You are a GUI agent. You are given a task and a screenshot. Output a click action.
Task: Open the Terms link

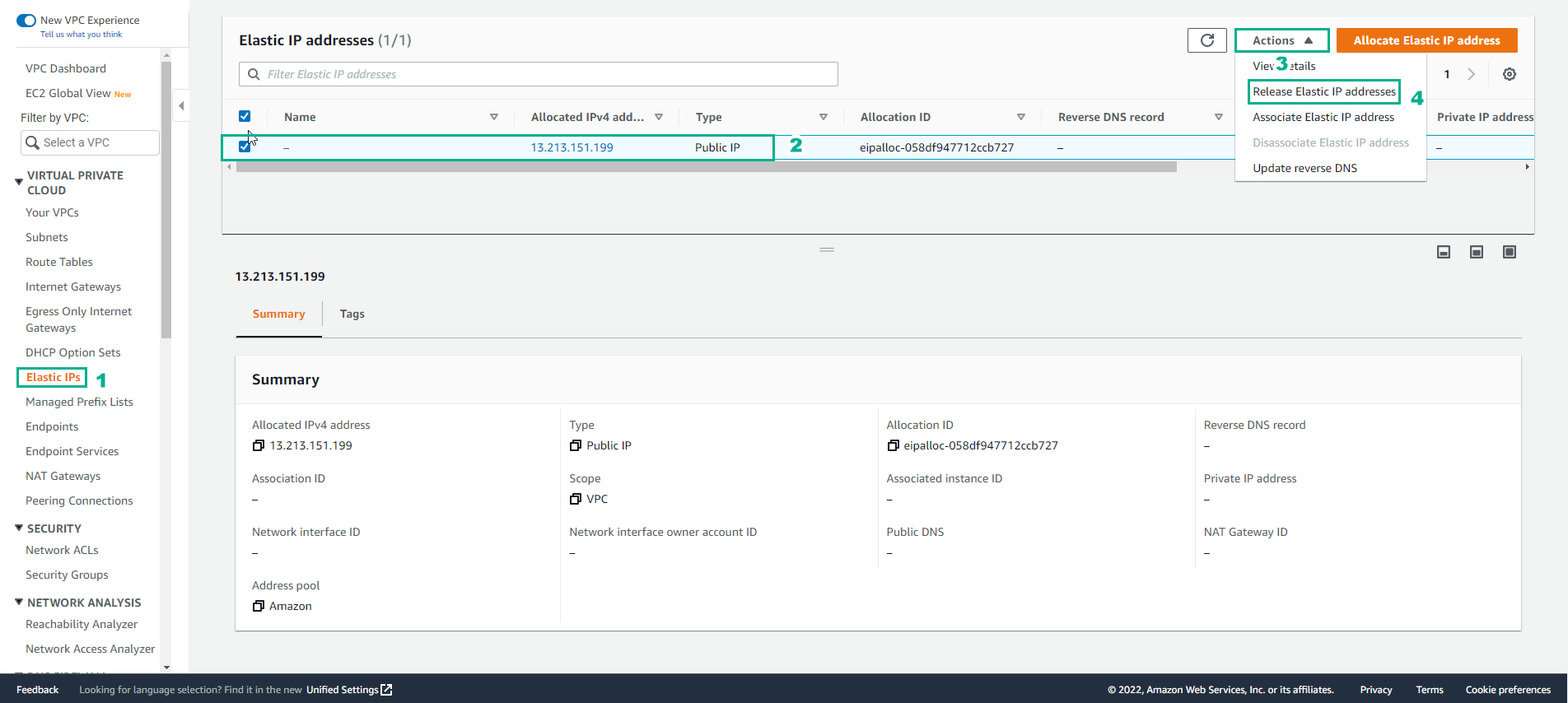[x=1429, y=690]
